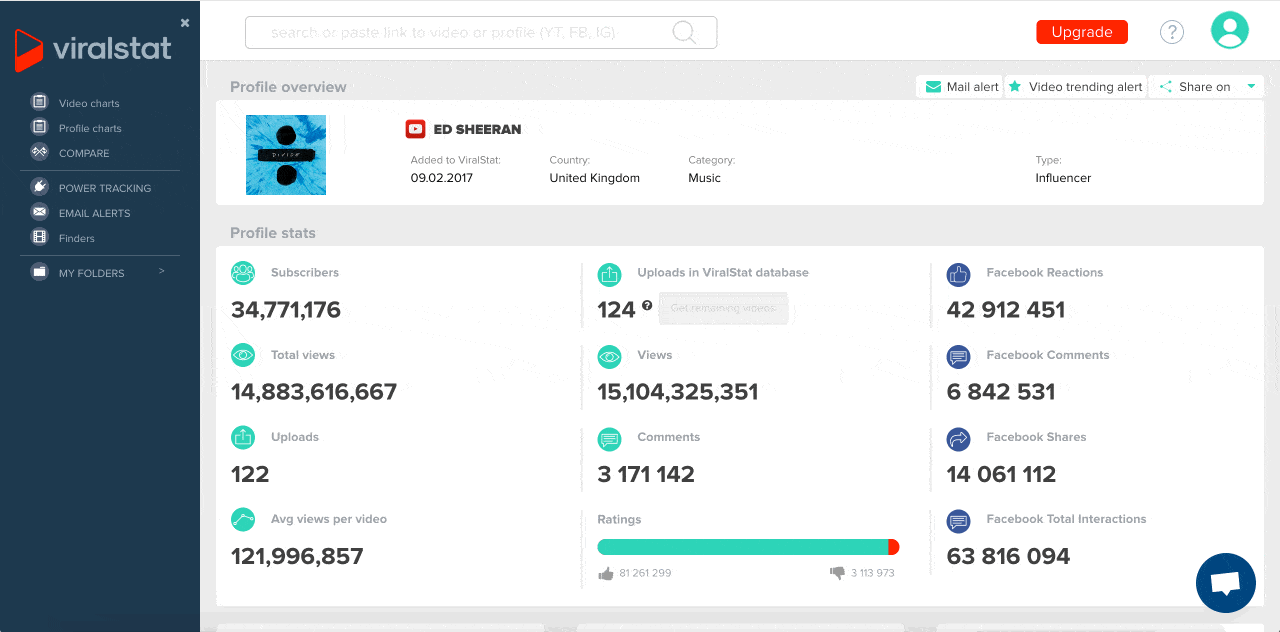Click the Ratings like/dislike bar
1280x632 pixels.
[748, 547]
